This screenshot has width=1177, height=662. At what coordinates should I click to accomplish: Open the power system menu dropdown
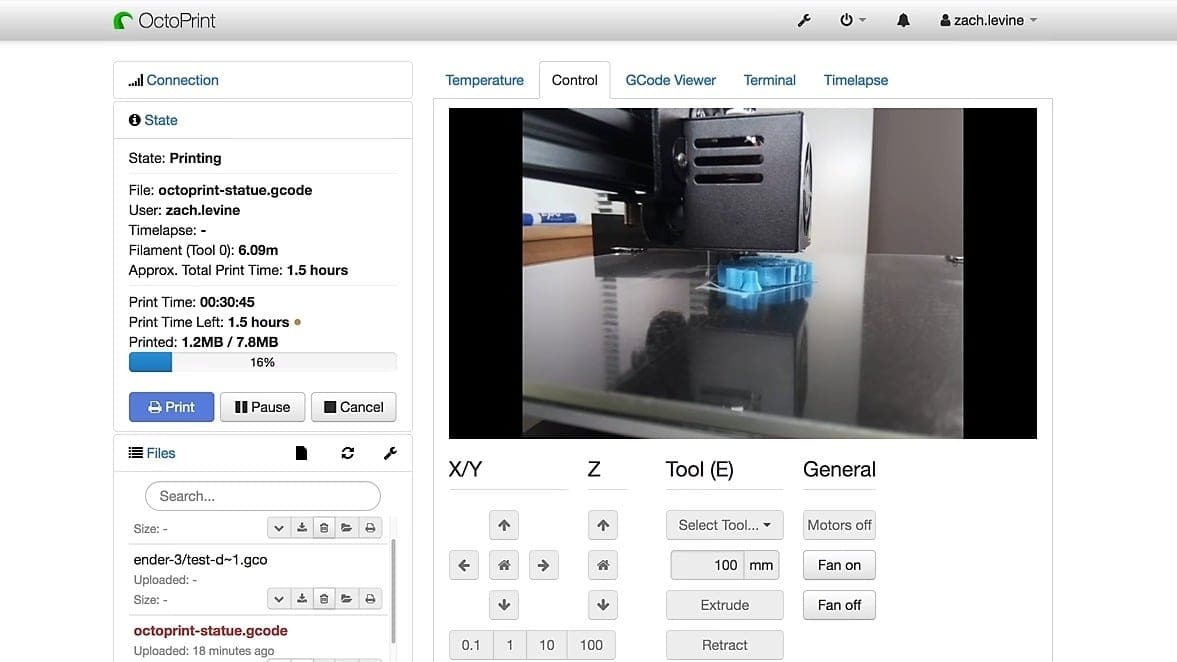tap(852, 20)
